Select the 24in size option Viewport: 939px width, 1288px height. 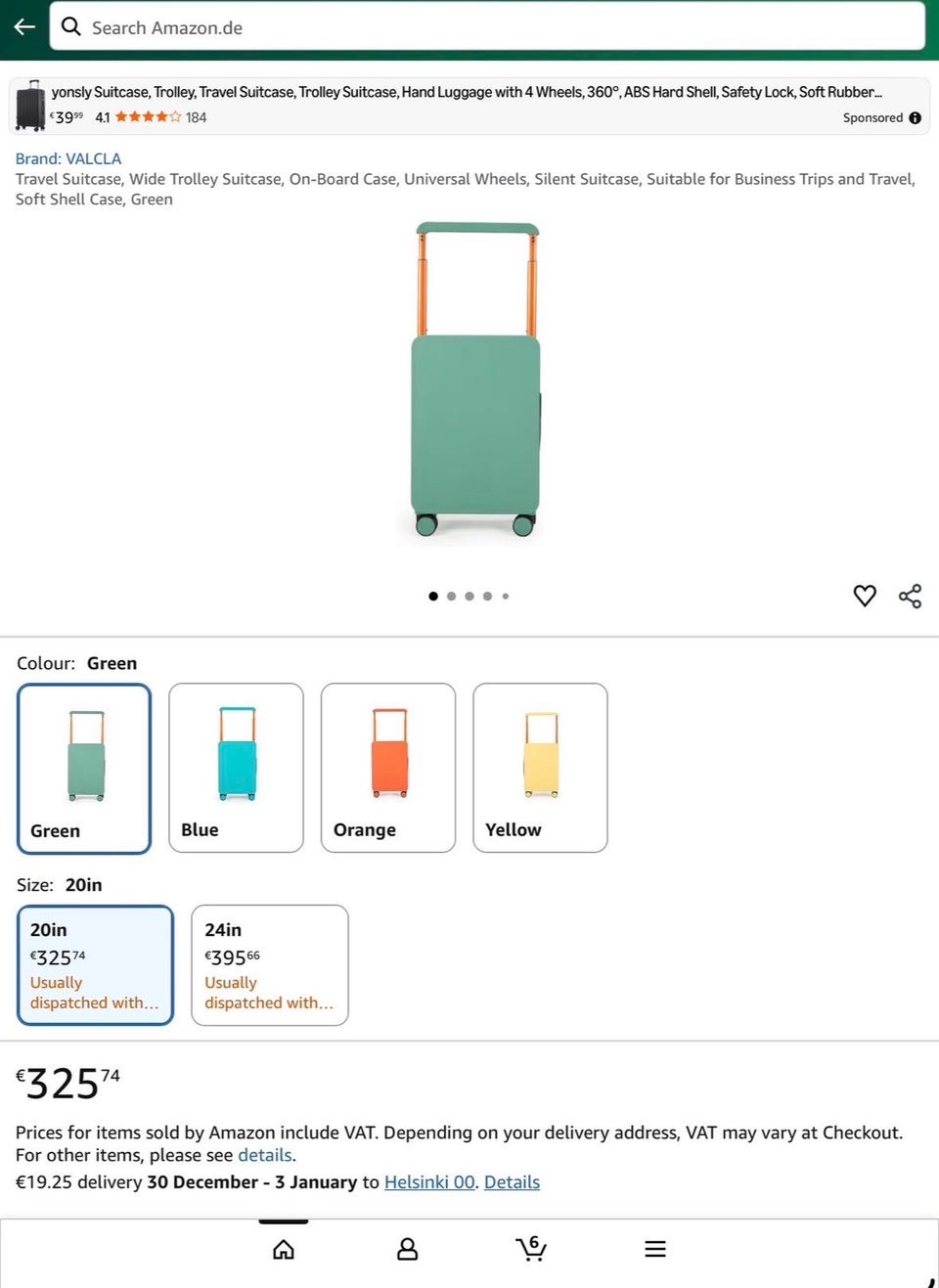pyautogui.click(x=270, y=964)
